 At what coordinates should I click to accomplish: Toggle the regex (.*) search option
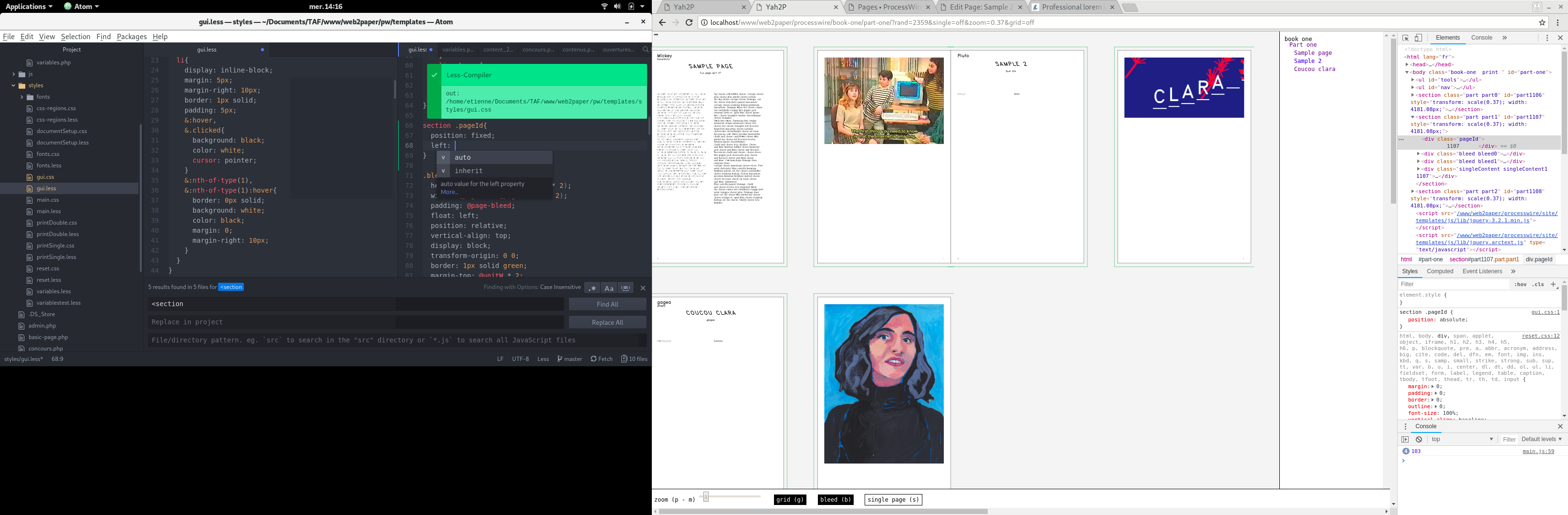pyautogui.click(x=592, y=288)
